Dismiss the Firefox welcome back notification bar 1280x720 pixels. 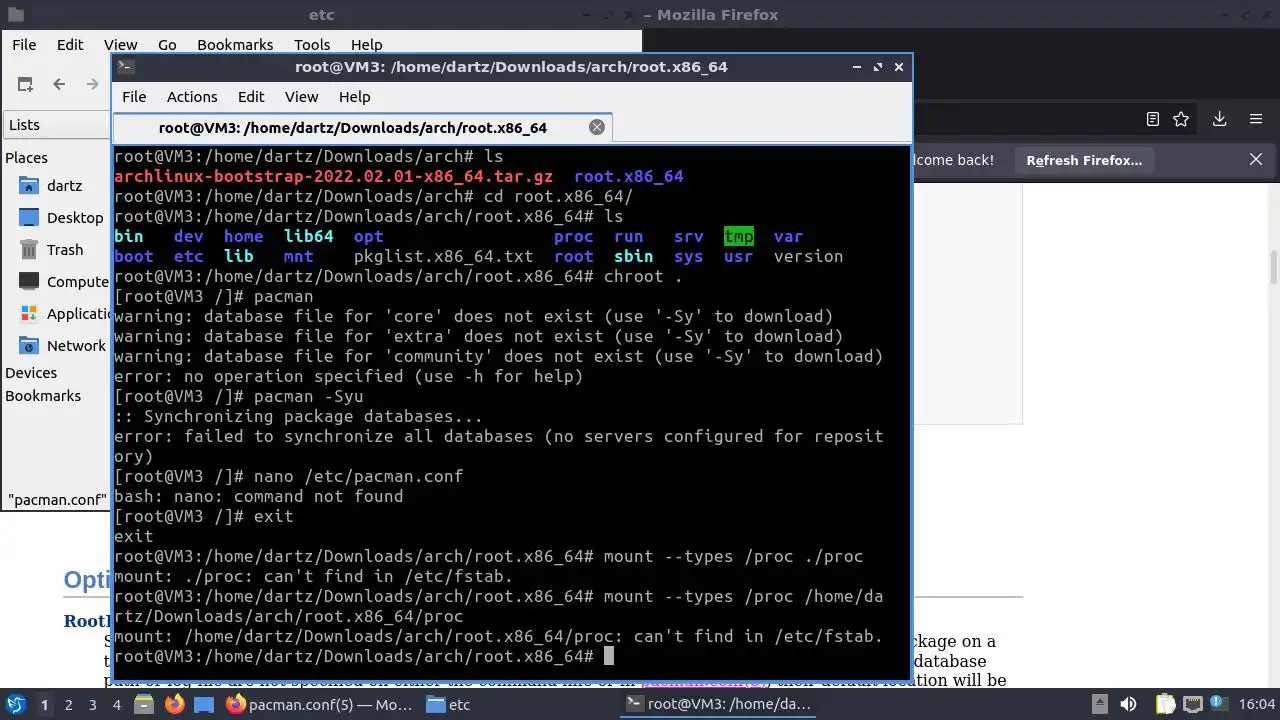pyautogui.click(x=1256, y=160)
